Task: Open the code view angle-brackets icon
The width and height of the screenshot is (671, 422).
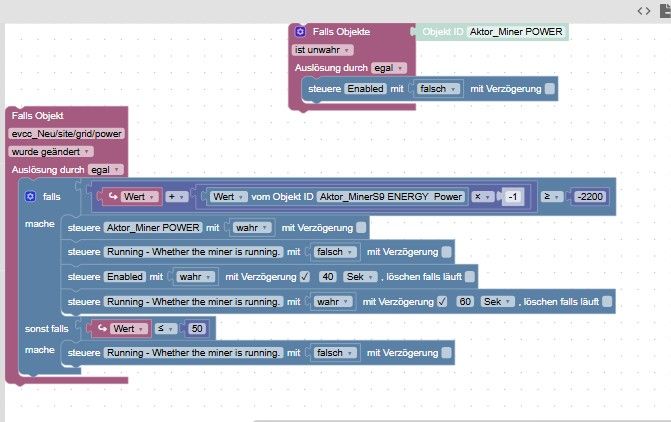Action: [644, 11]
